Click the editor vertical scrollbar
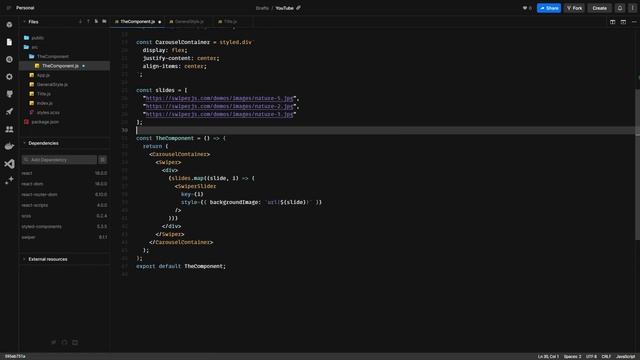This screenshot has height=360, width=640. (x=637, y=163)
